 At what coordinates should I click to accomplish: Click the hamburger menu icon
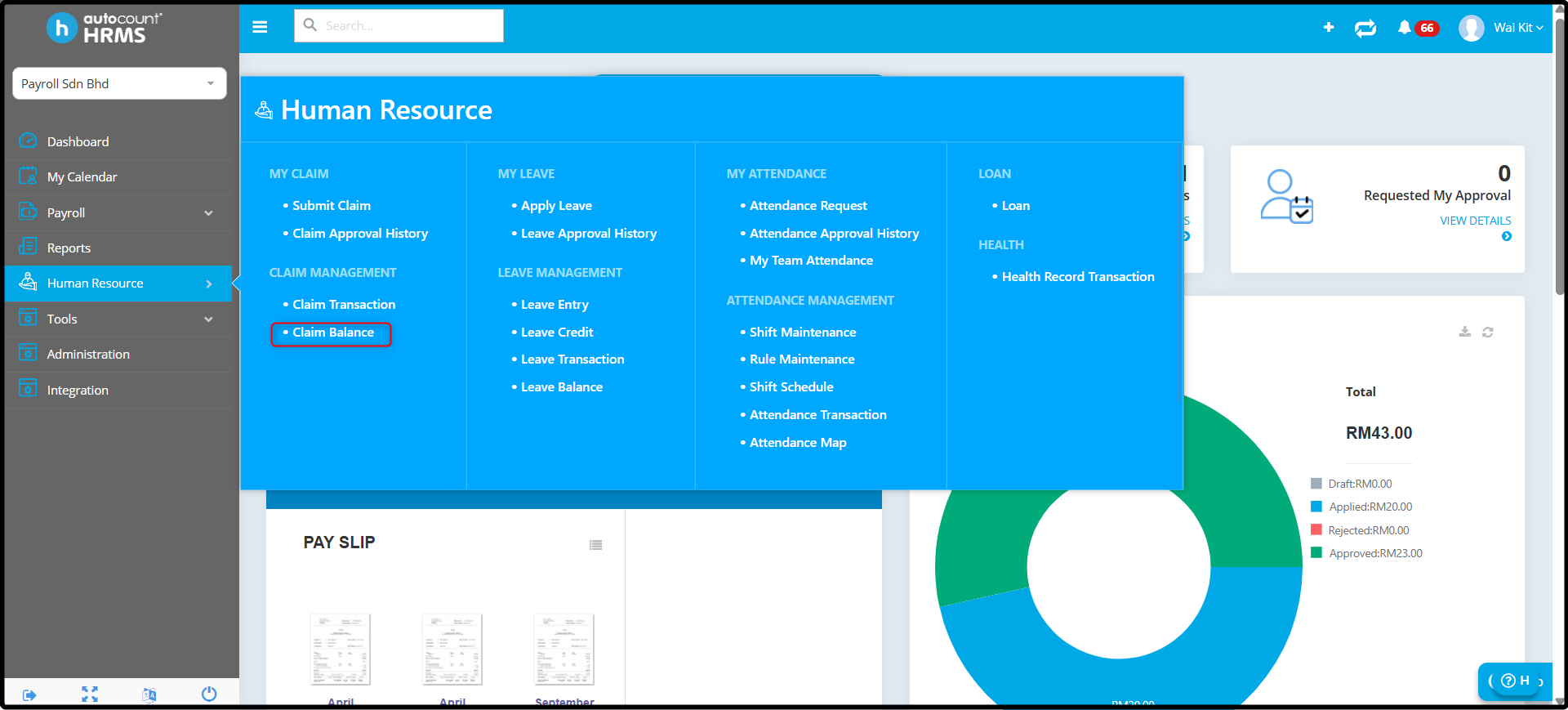[x=260, y=27]
